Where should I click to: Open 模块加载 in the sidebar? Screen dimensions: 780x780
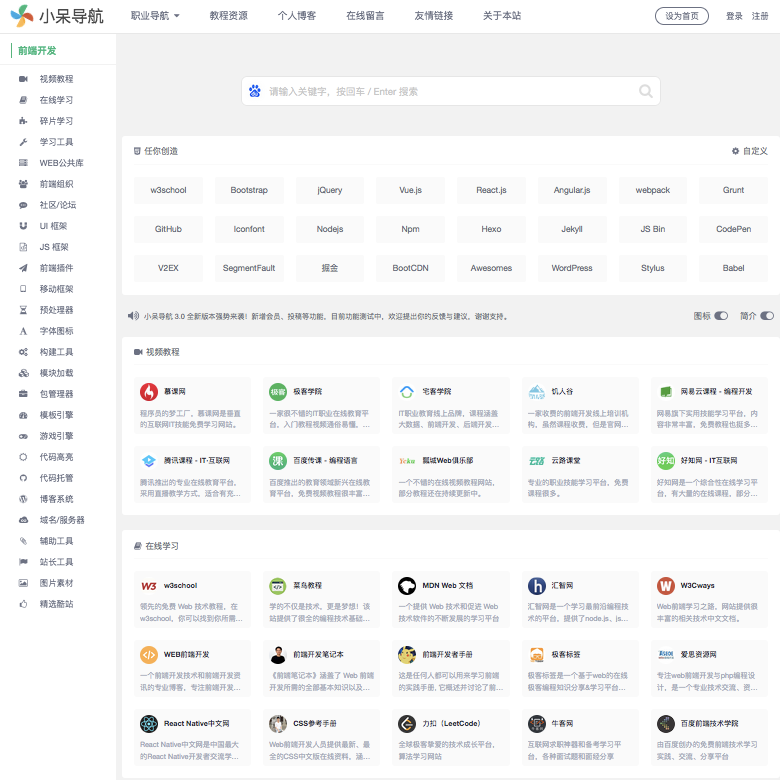click(58, 373)
